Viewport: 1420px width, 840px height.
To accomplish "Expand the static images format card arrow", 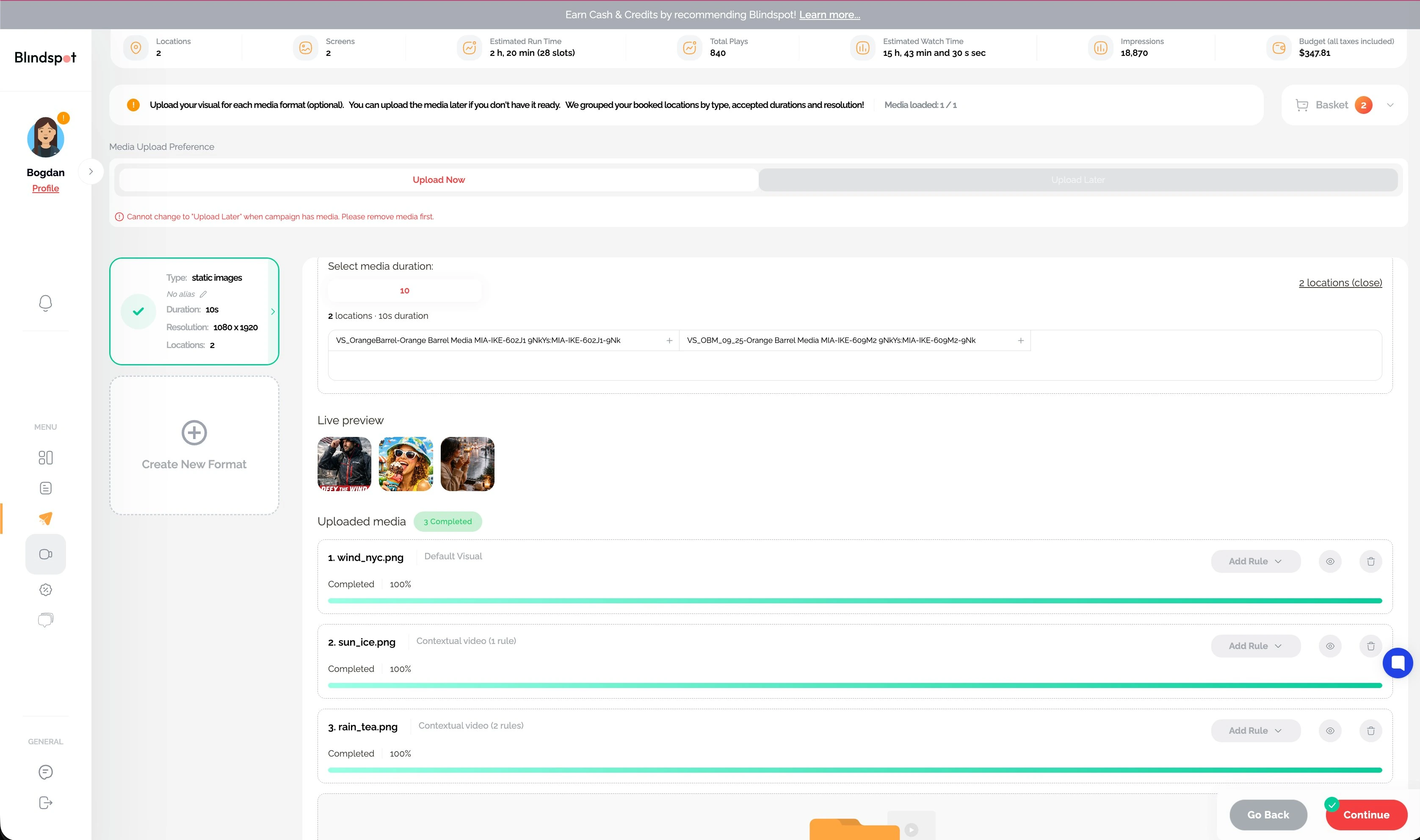I will (x=273, y=311).
